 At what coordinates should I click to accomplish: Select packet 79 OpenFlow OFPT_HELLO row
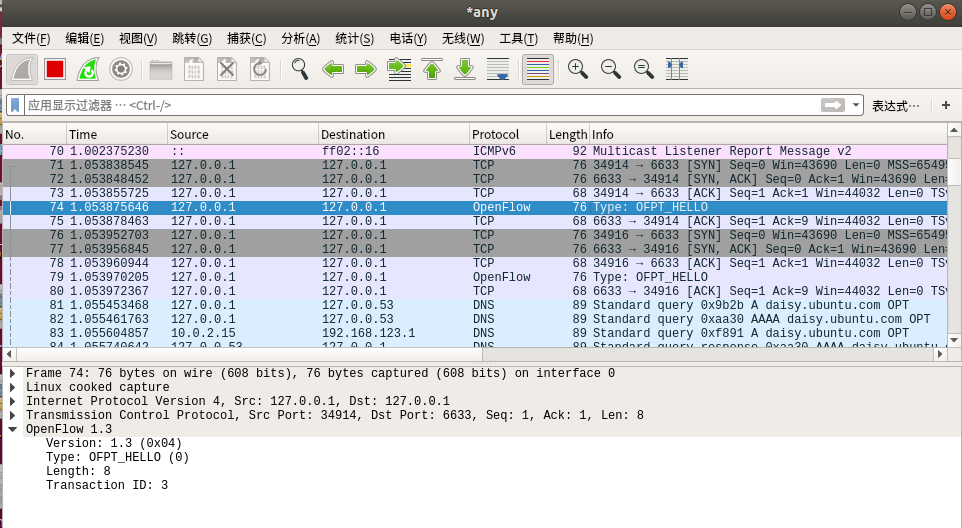click(475, 277)
